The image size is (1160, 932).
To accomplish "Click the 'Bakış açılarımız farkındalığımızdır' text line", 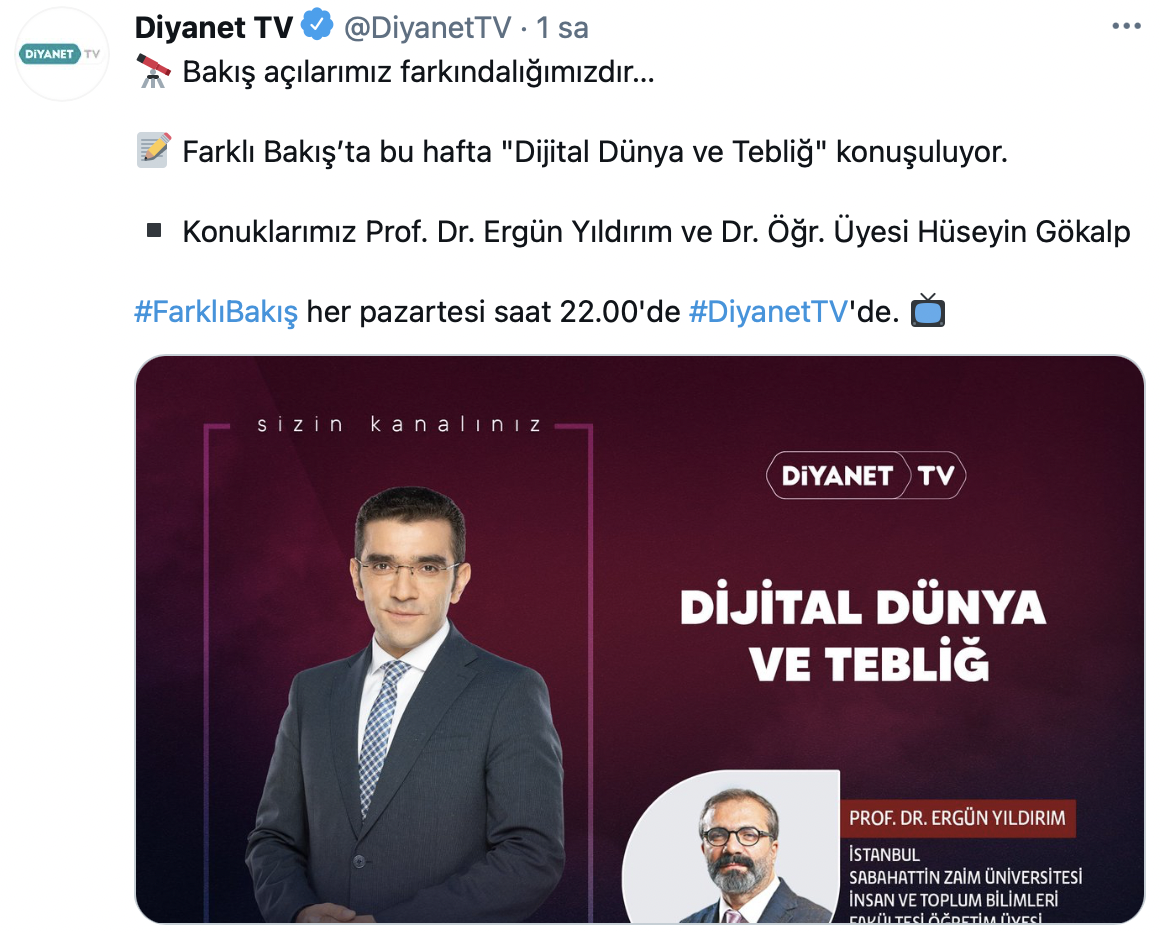I will 419,72.
